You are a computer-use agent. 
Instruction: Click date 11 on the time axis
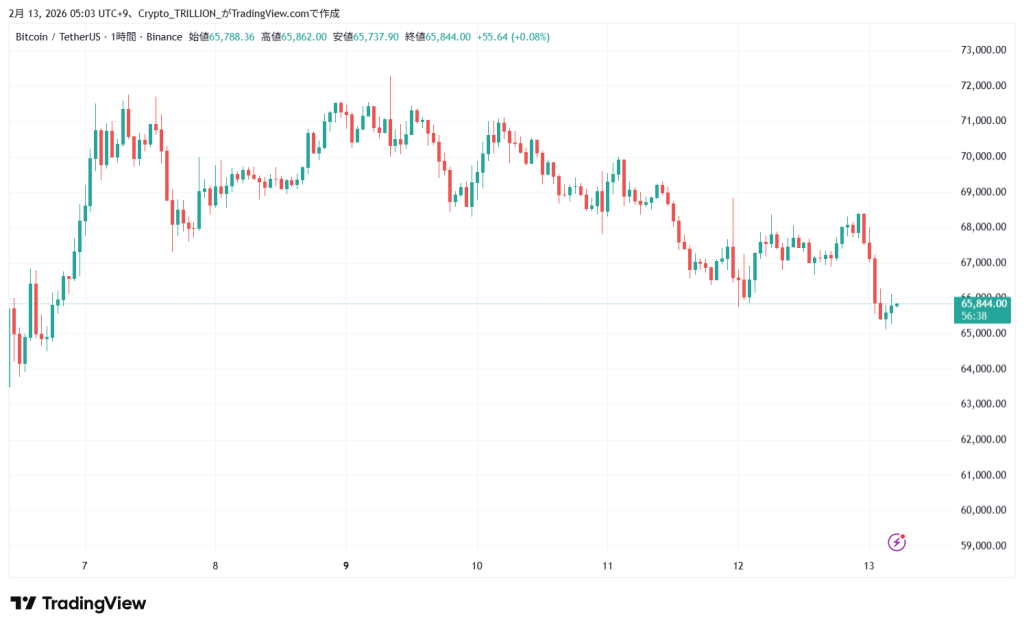(x=607, y=566)
